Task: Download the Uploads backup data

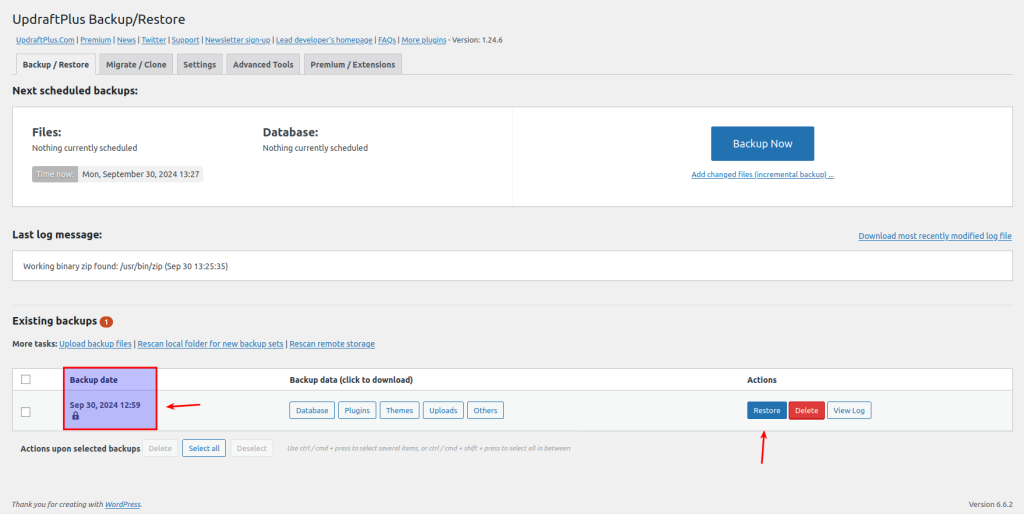Action: (x=443, y=410)
